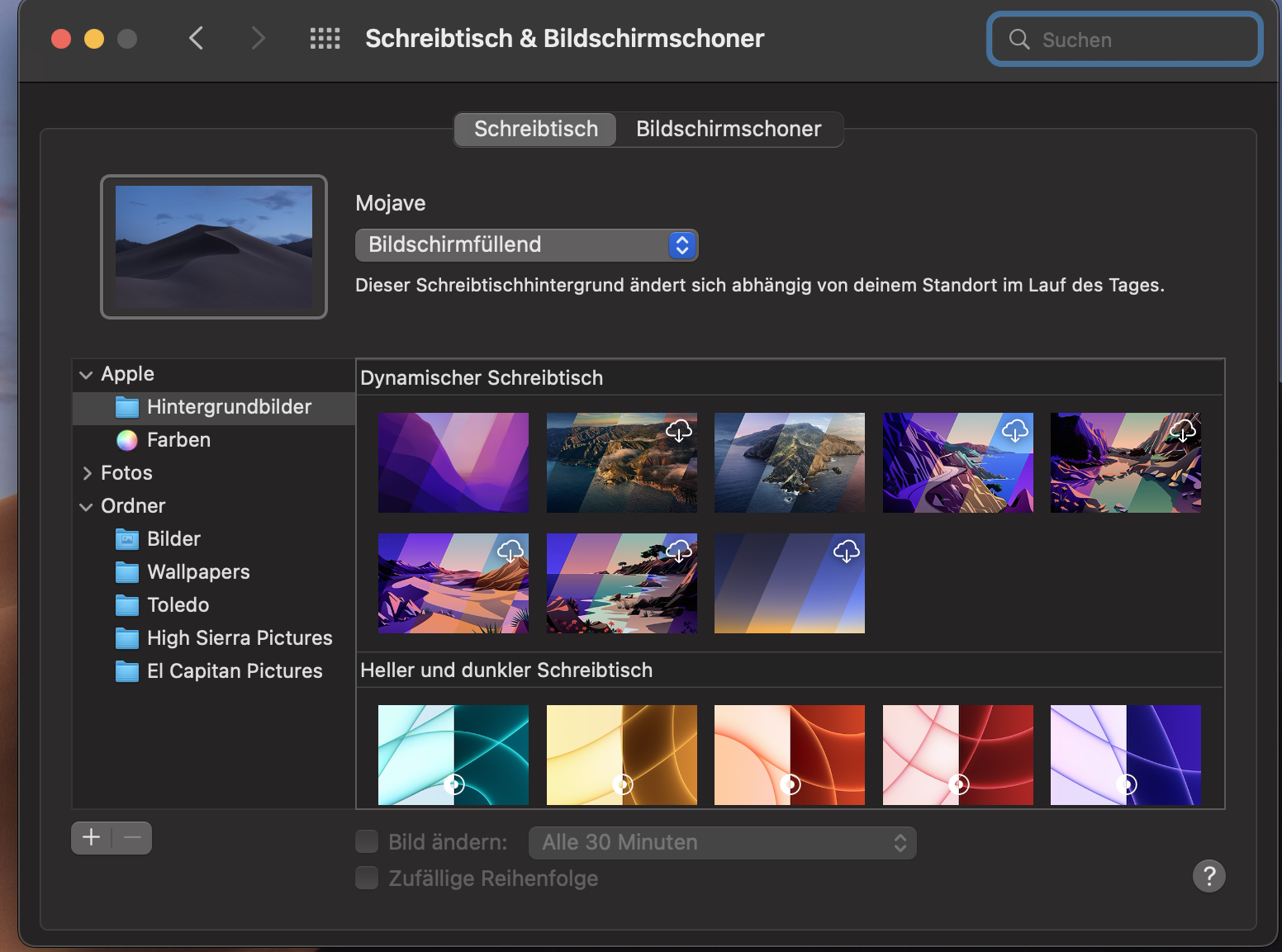Download the solid gradient dynamic wallpaper via cloud icon
The width and height of the screenshot is (1282, 952).
click(x=846, y=552)
